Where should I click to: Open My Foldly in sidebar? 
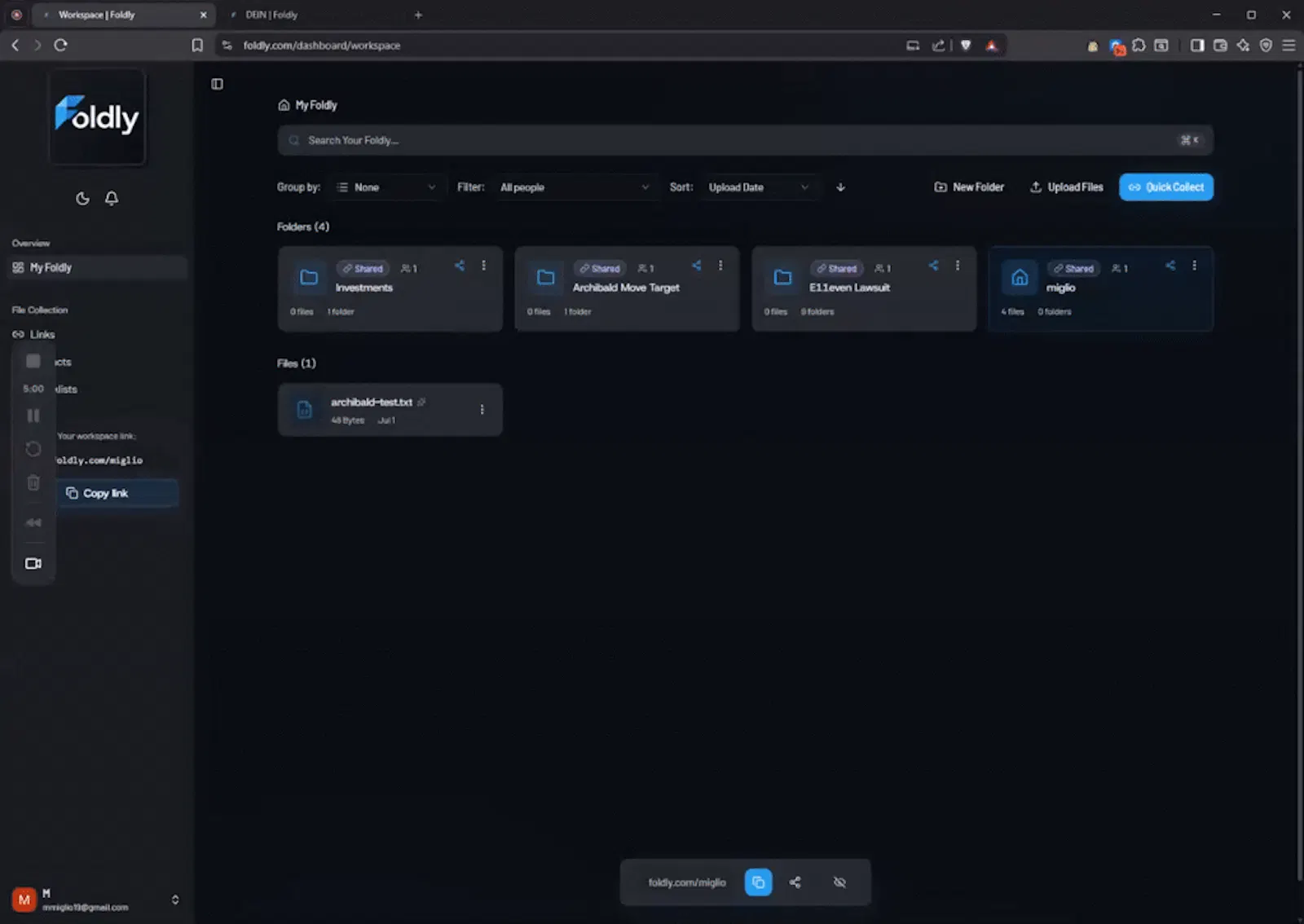click(97, 267)
